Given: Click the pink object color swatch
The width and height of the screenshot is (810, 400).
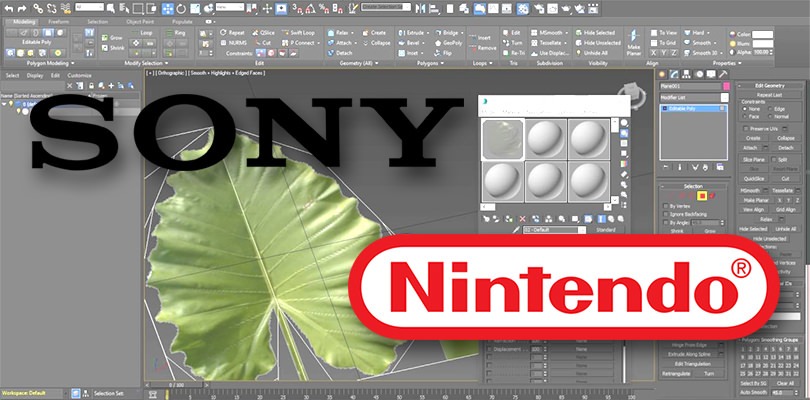Looking at the screenshot, I should coord(726,86).
